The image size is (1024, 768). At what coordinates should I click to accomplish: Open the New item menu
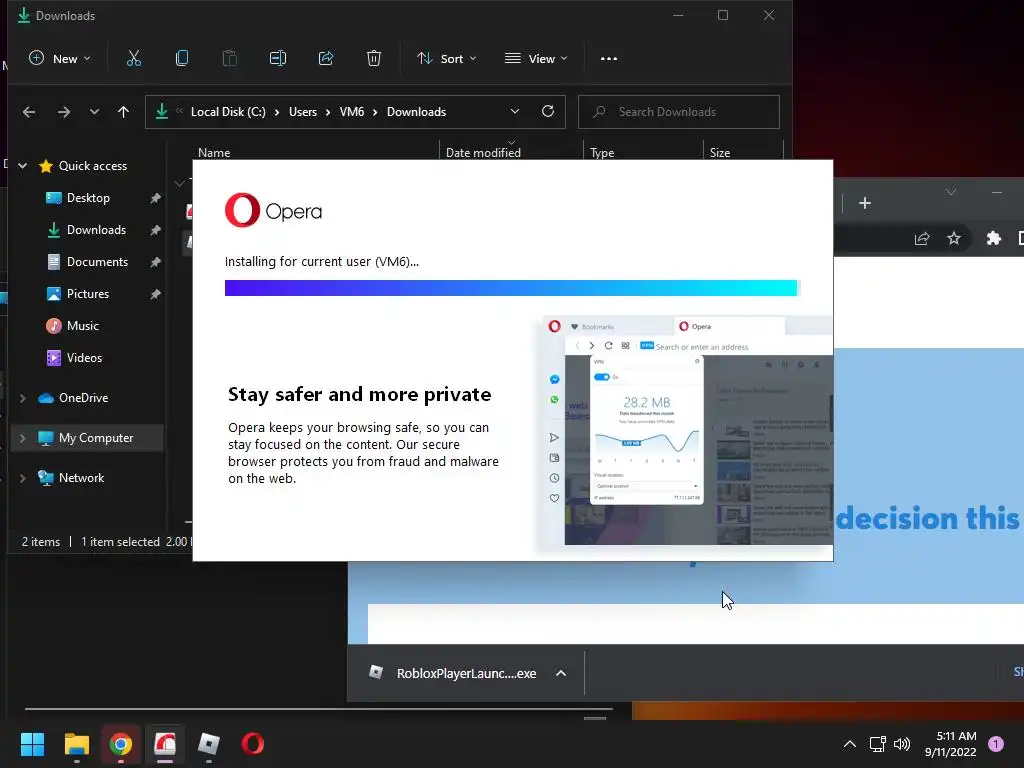[59, 59]
